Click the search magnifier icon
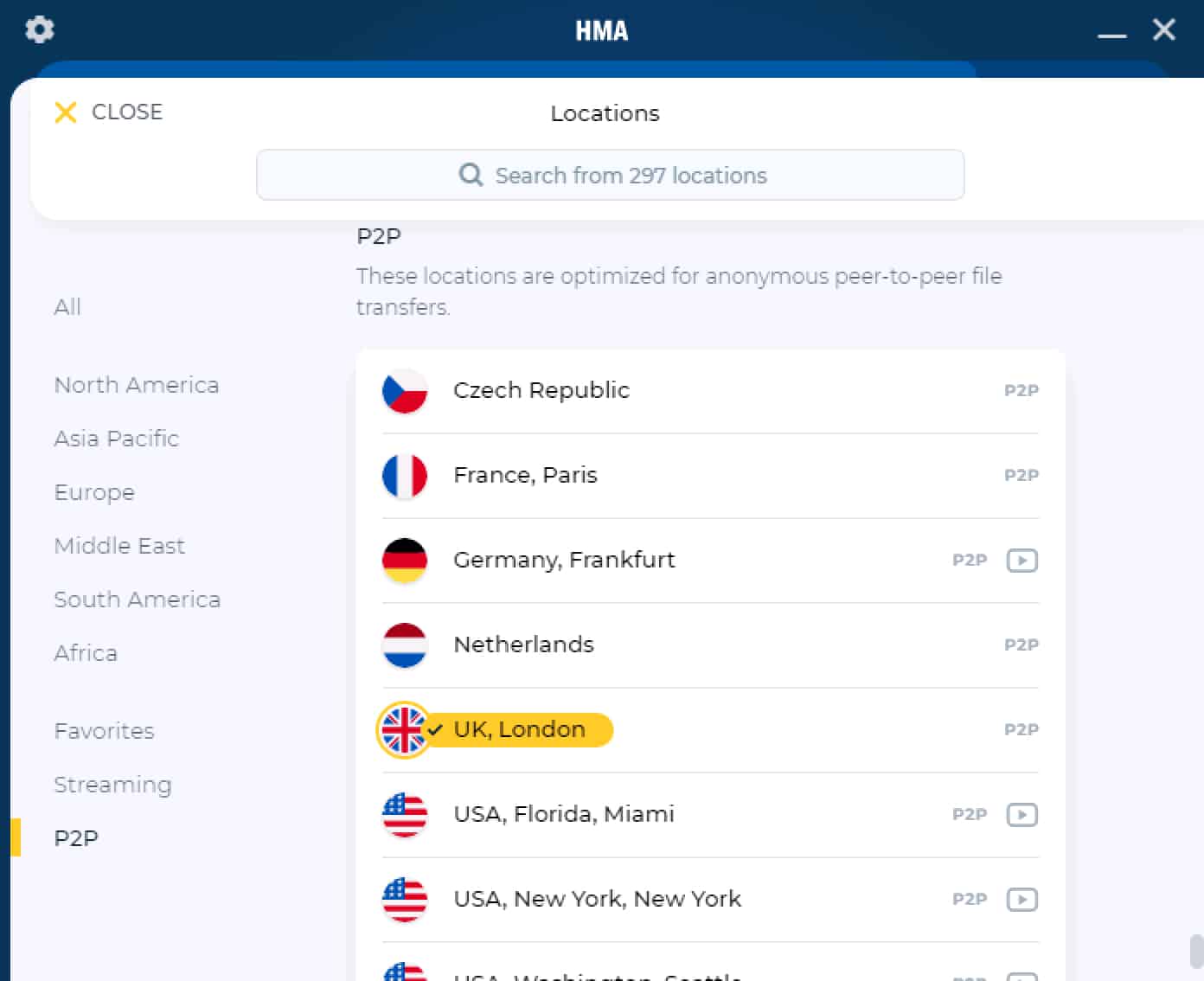 pyautogui.click(x=471, y=176)
